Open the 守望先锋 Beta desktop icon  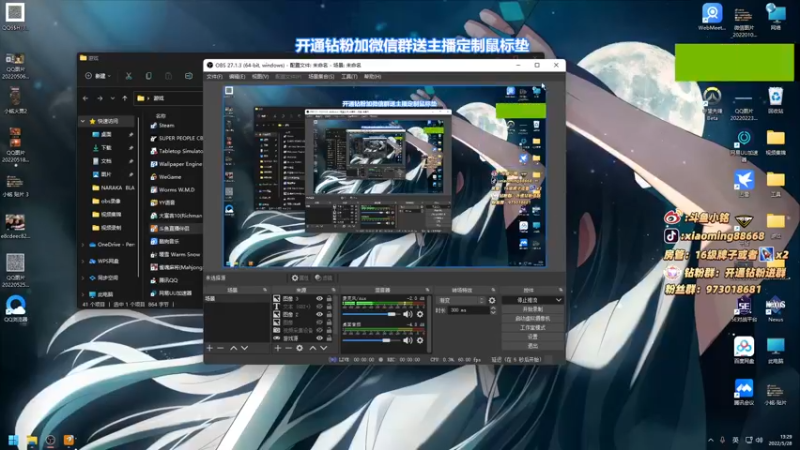point(712,104)
